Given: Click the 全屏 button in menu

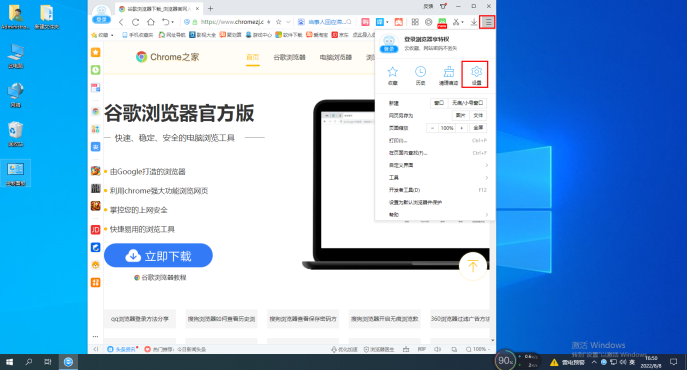Looking at the screenshot, I should click(x=478, y=128).
